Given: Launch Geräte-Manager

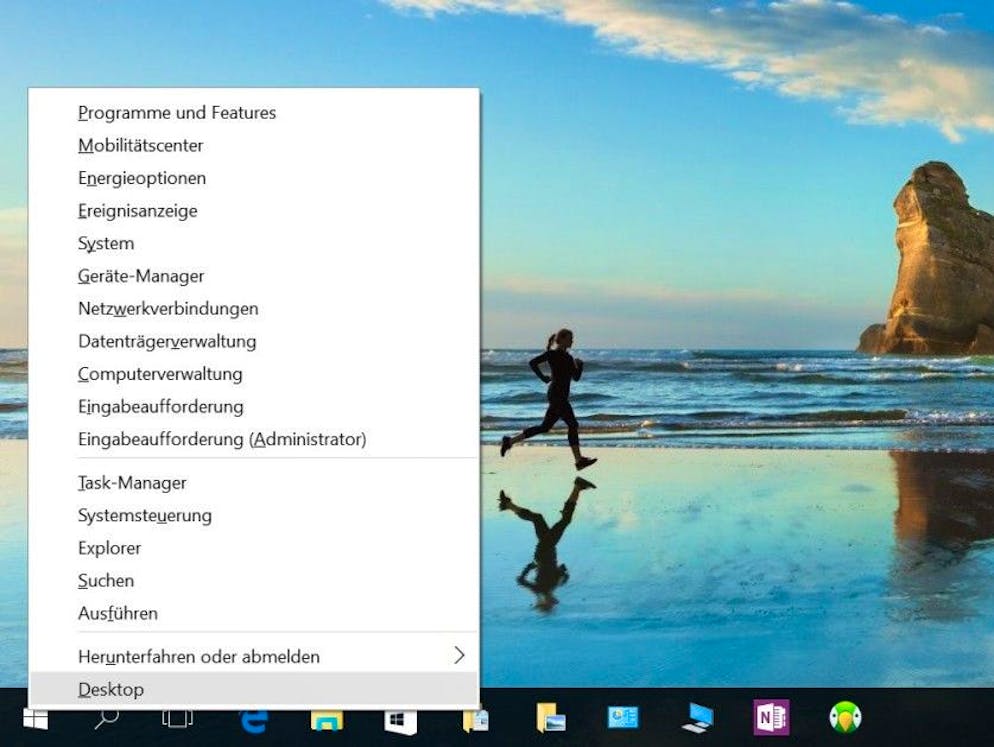Looking at the screenshot, I should pos(254,276).
